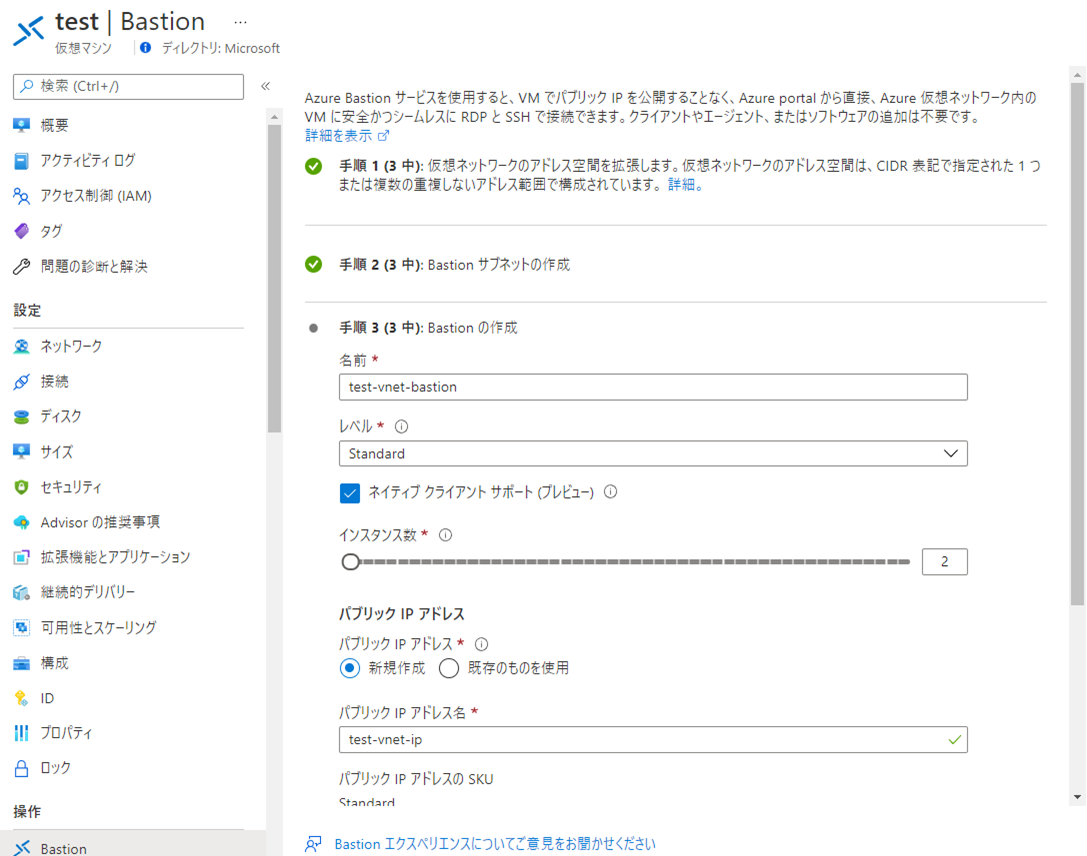Open the レベル Standard dropdown
The height and width of the screenshot is (856, 1087).
pyautogui.click(x=652, y=454)
